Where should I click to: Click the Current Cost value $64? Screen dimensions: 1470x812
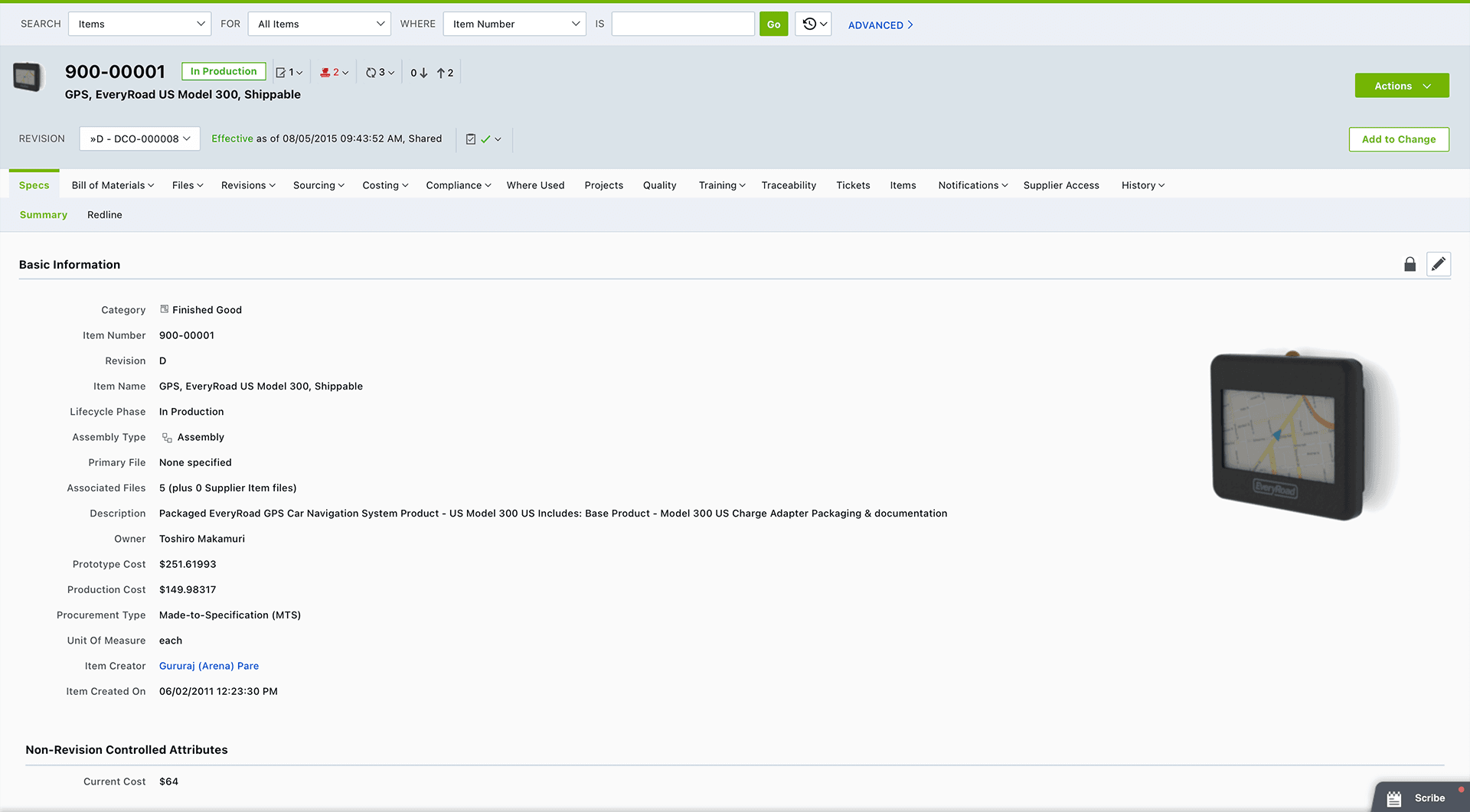click(168, 781)
